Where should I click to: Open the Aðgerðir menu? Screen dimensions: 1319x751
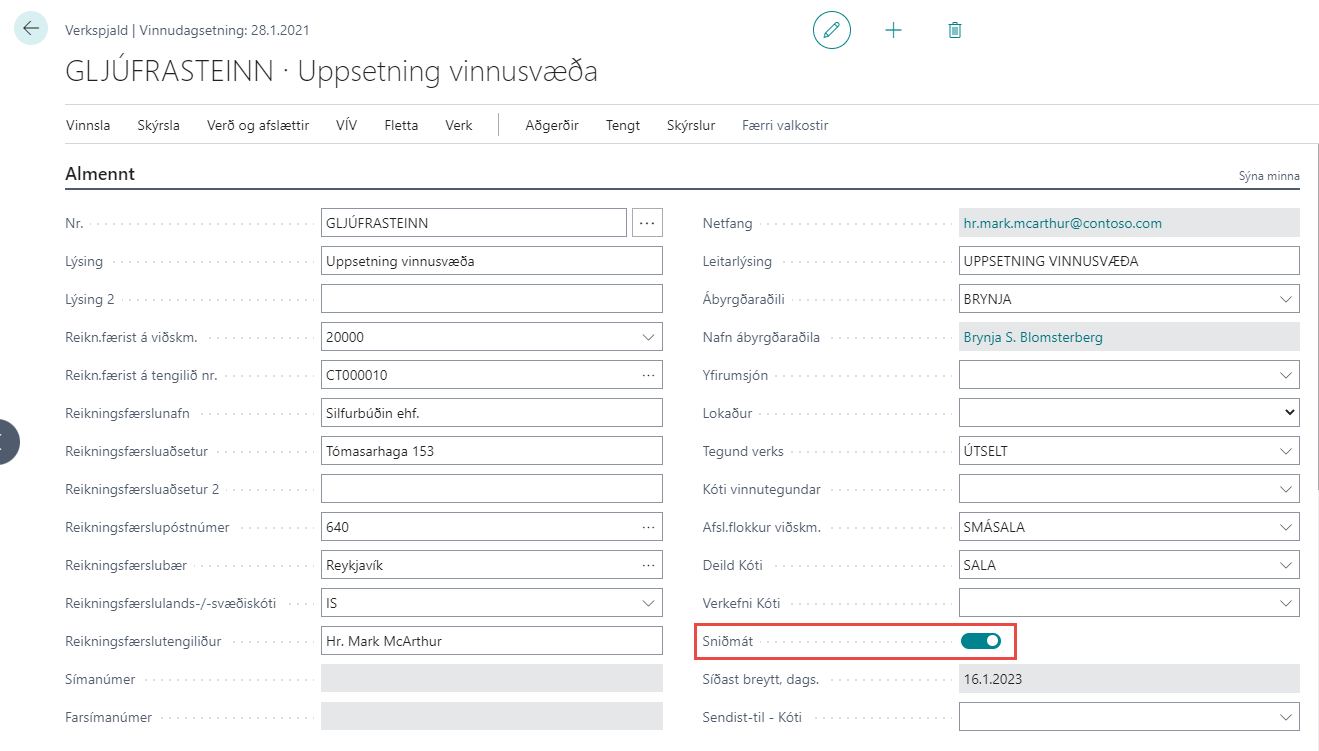tap(552, 125)
